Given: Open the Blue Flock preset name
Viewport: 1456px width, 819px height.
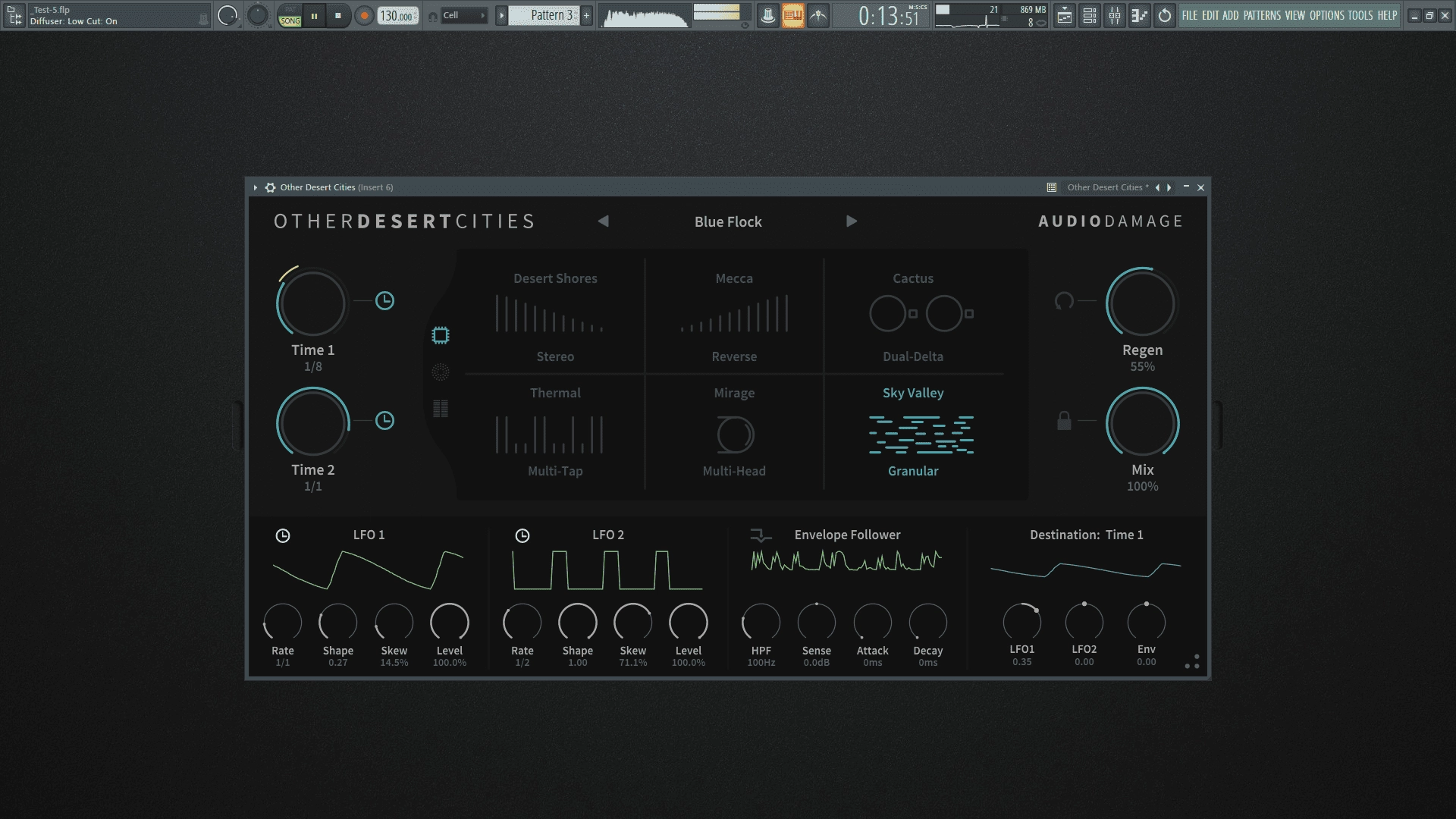Looking at the screenshot, I should pyautogui.click(x=728, y=222).
